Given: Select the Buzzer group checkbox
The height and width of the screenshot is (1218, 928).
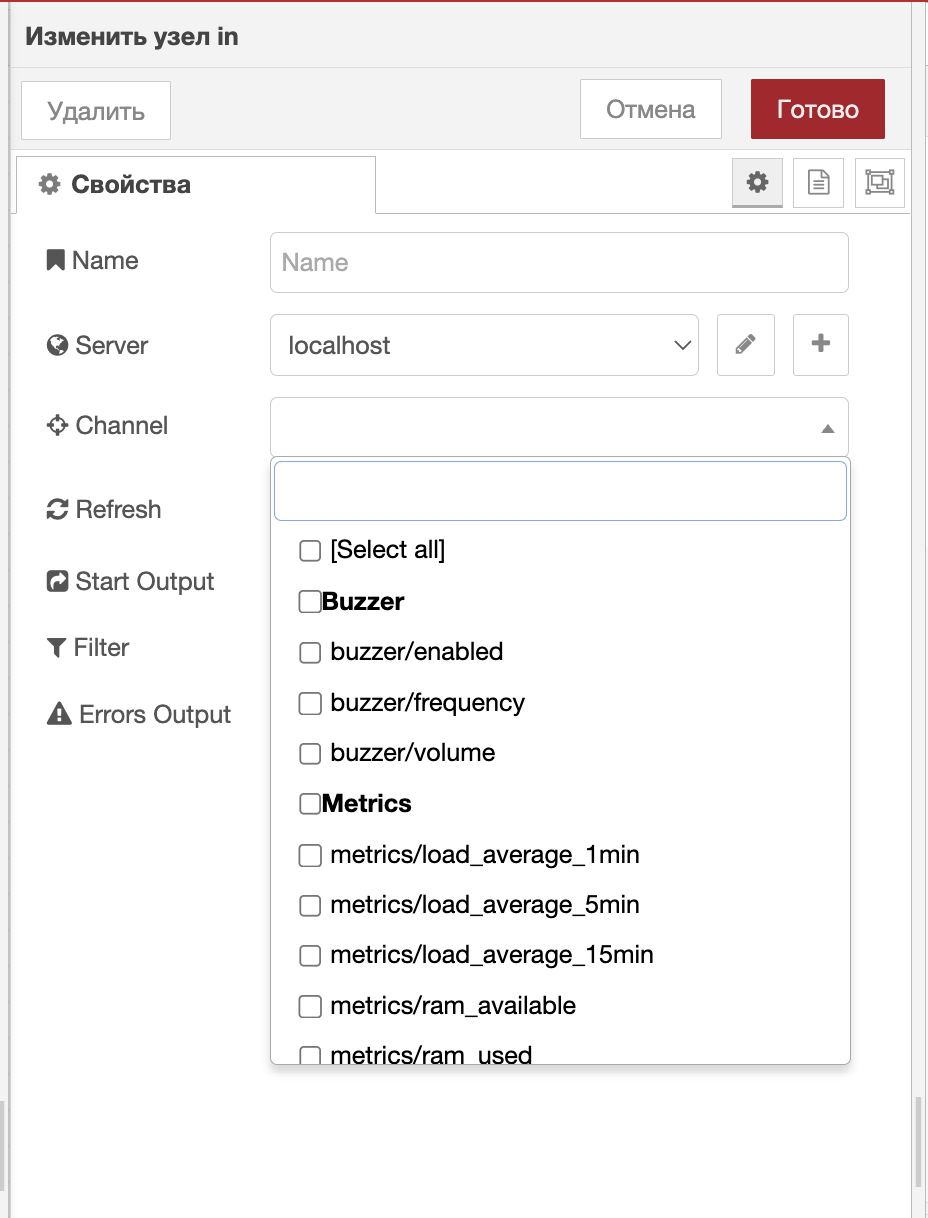Looking at the screenshot, I should click(x=310, y=602).
